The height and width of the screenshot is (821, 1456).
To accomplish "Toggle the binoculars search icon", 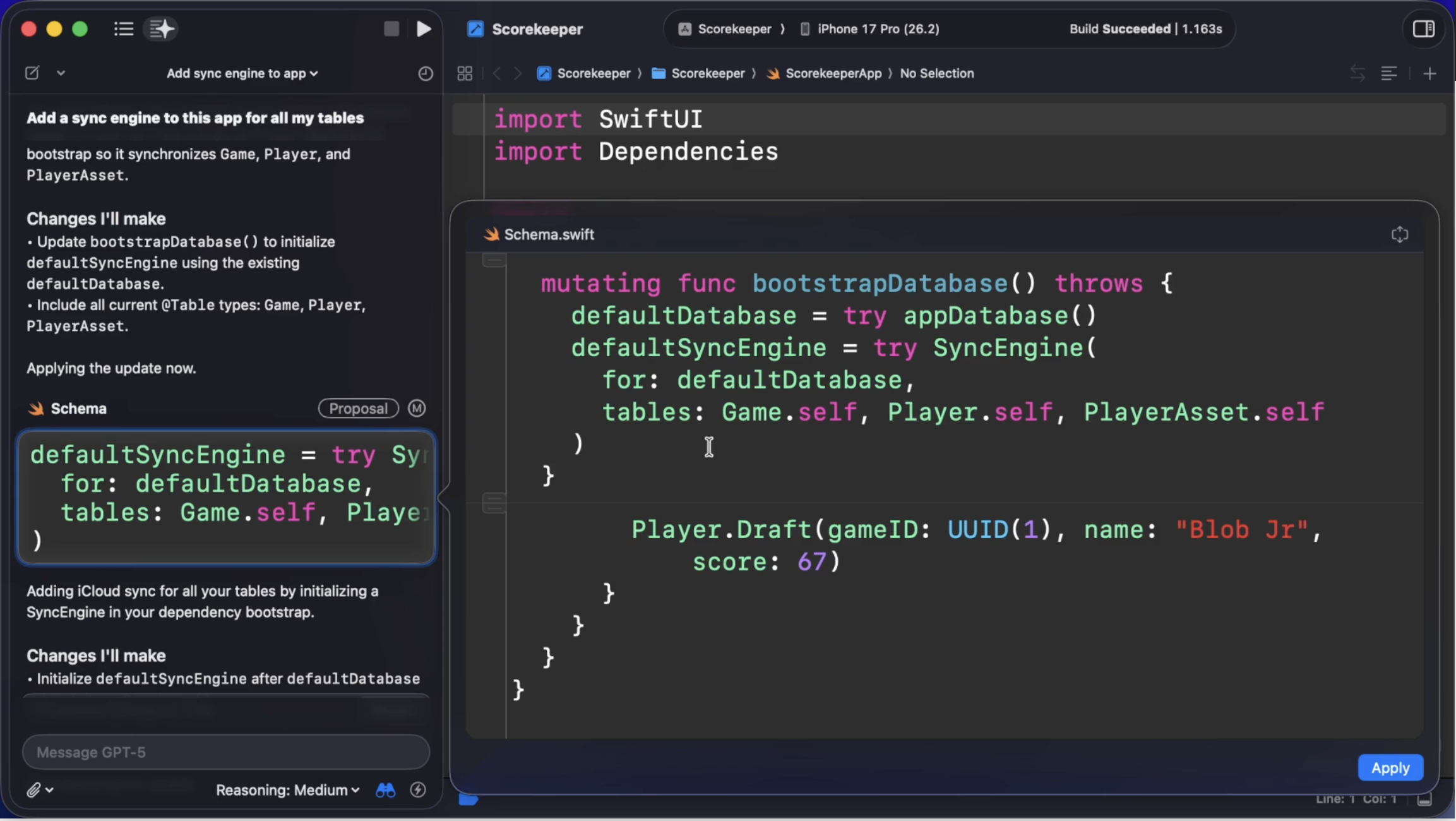I will [x=385, y=790].
